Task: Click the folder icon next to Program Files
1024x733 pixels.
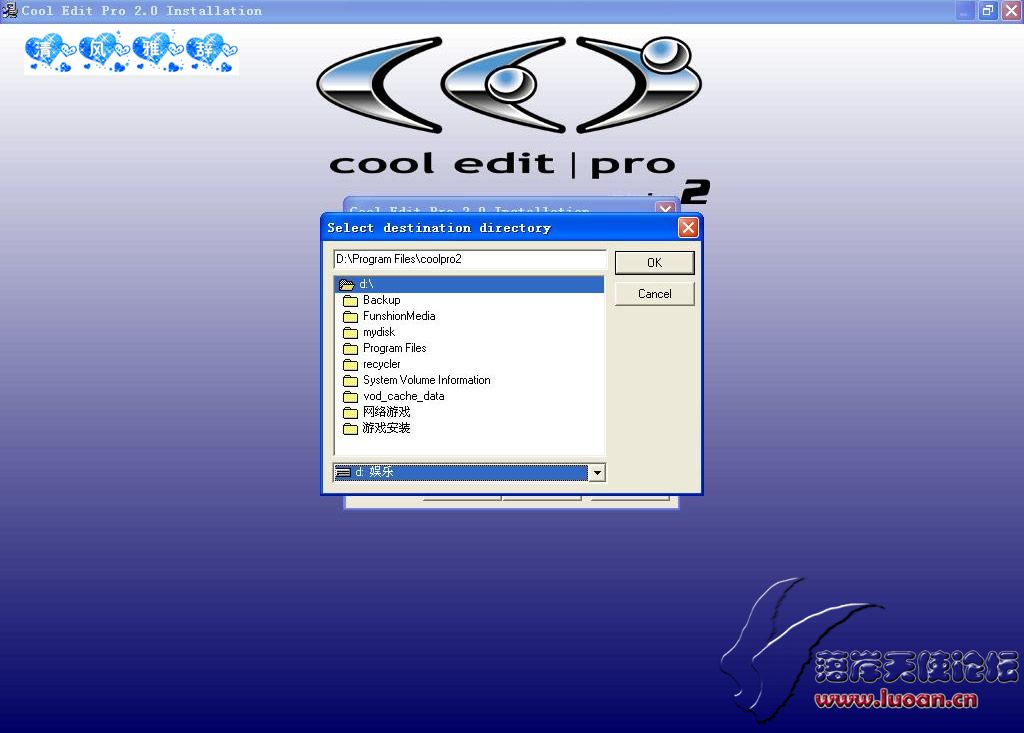Action: tap(351, 349)
